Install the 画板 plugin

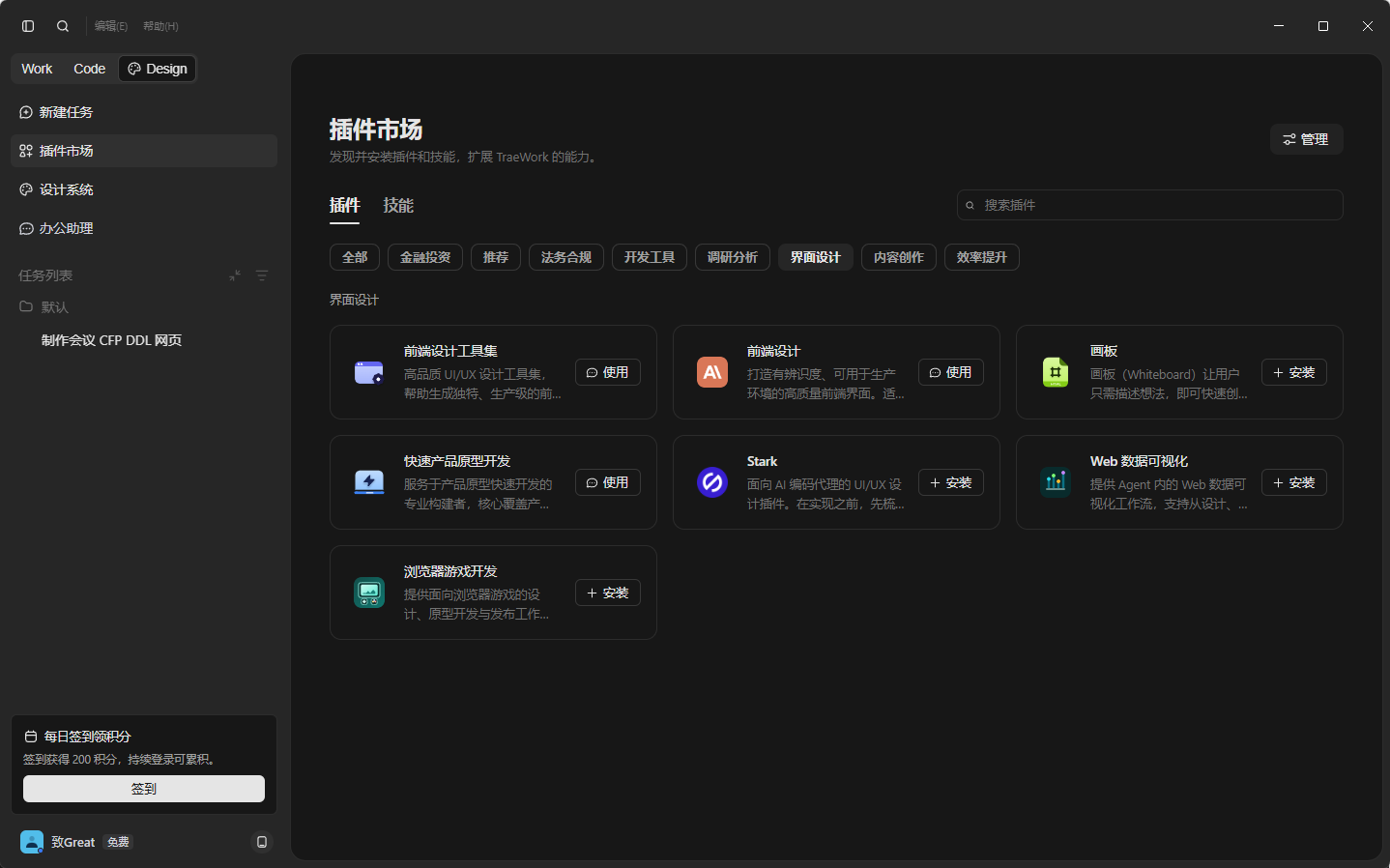click(x=1294, y=372)
